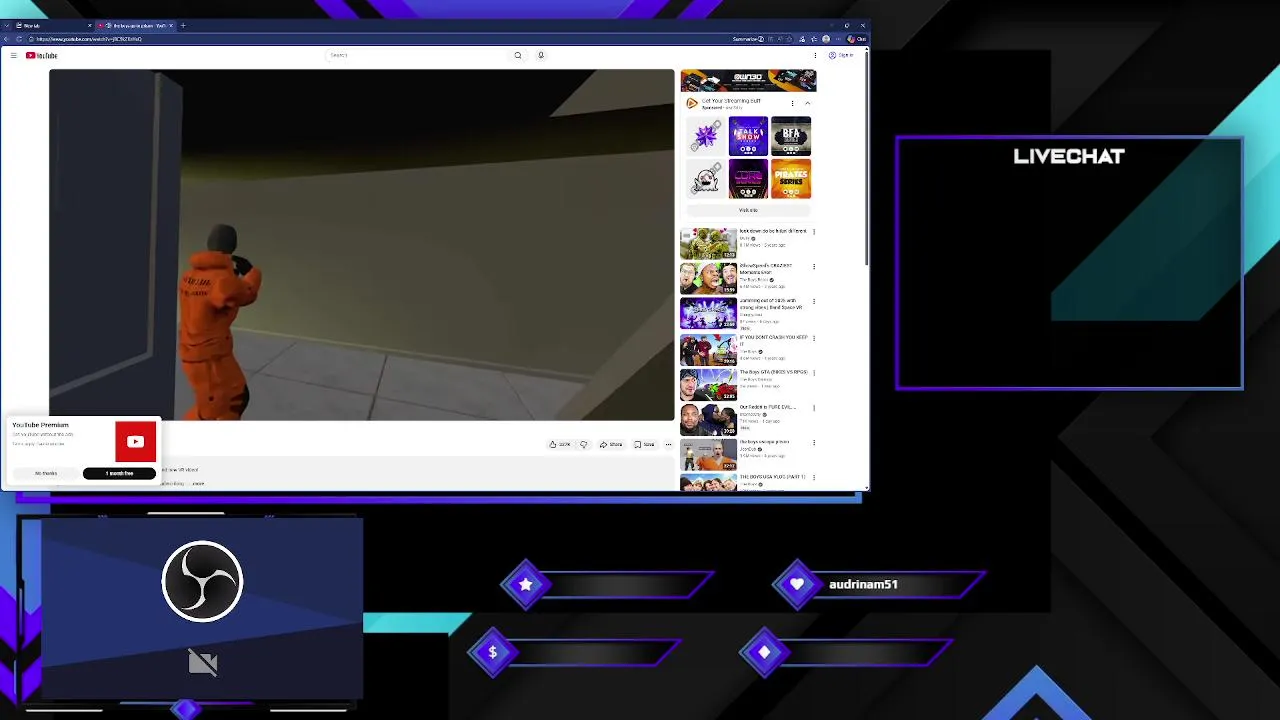Click the purple star ad thumbnail
This screenshot has height=720, width=1280.
(706, 136)
